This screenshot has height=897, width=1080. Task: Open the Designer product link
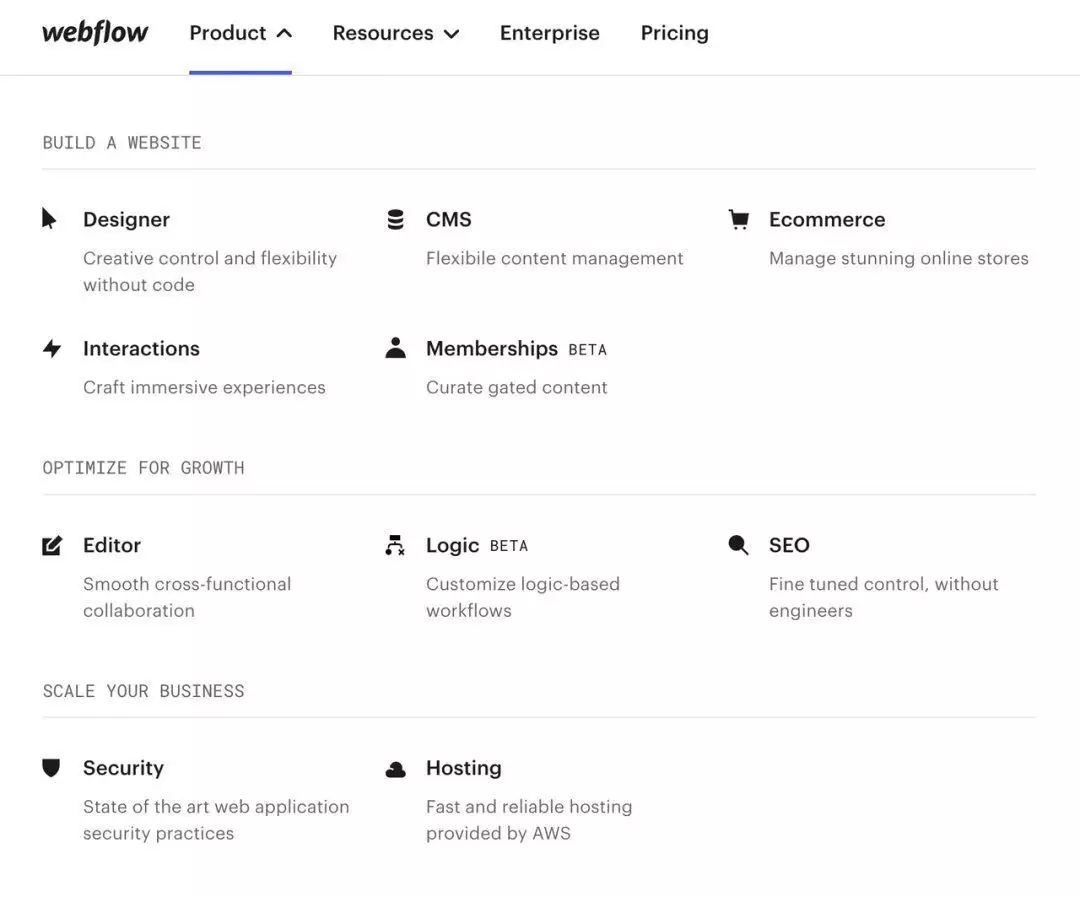click(x=126, y=219)
